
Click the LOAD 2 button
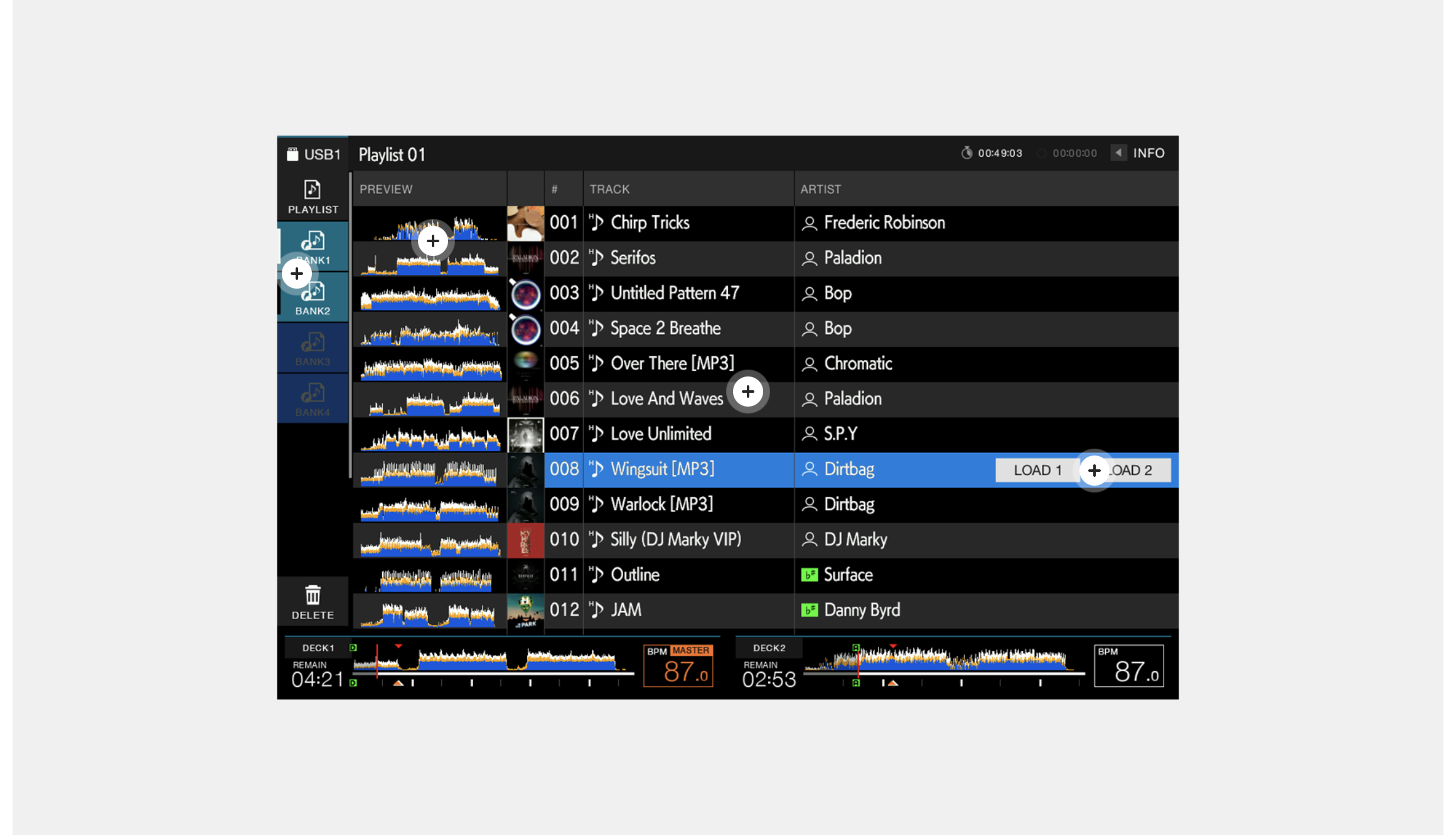click(x=1128, y=471)
